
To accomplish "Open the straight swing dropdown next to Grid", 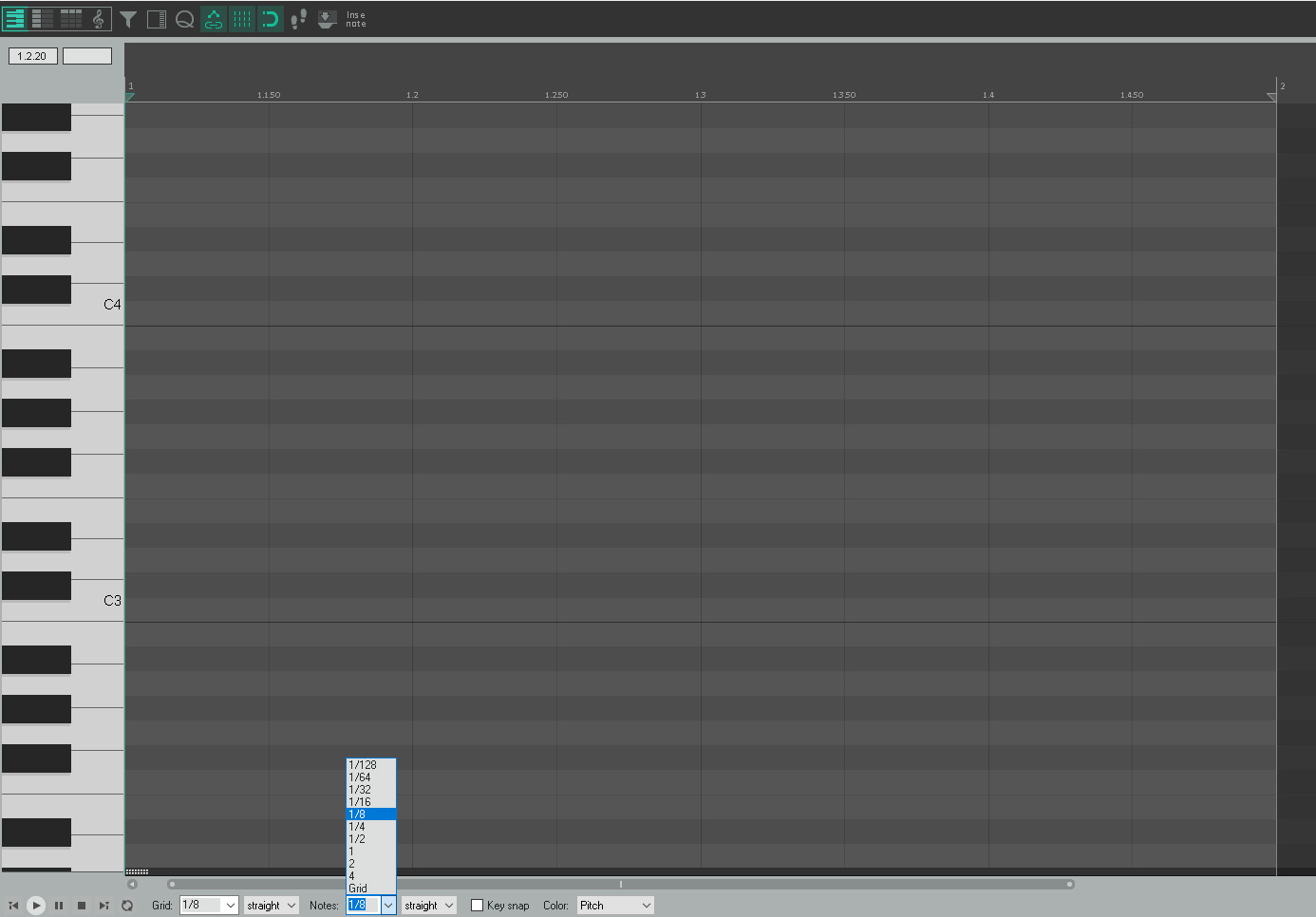I will pos(270,905).
